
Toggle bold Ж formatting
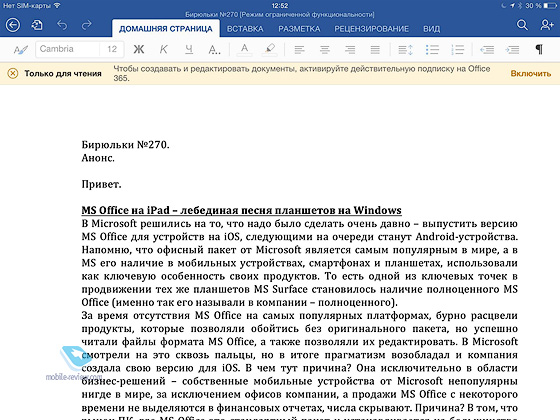pyautogui.click(x=139, y=49)
